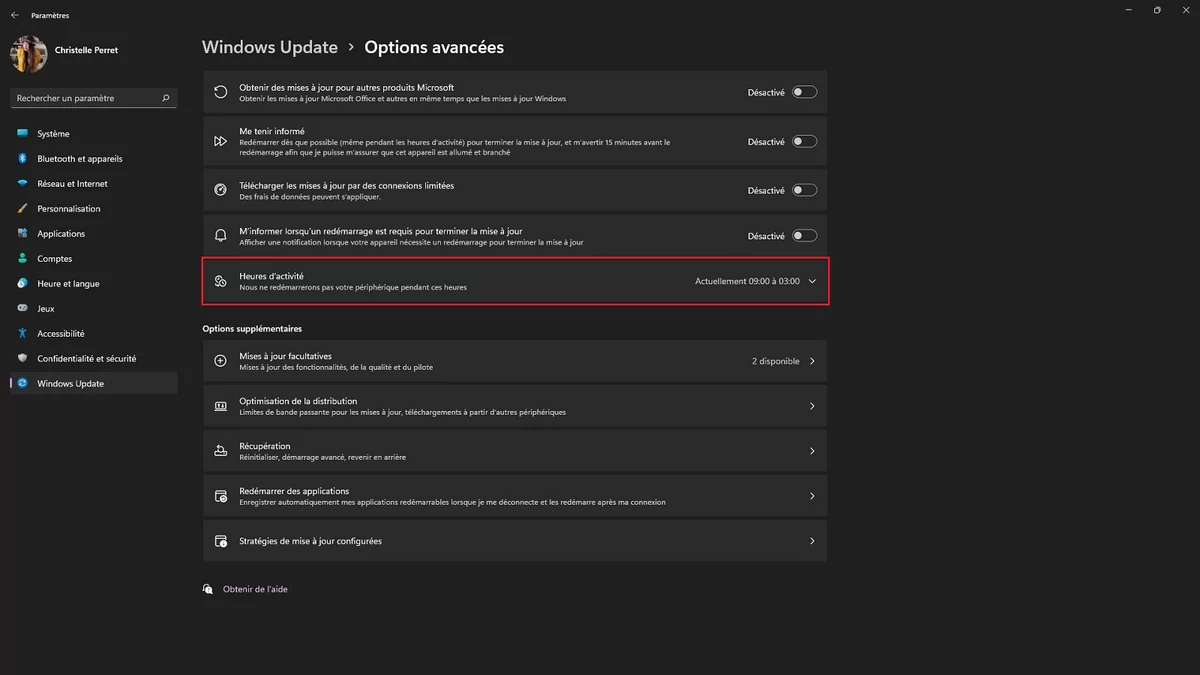Viewport: 1200px width, 675px height.
Task: Enable updates for other Microsoft products toggle
Action: tap(804, 92)
